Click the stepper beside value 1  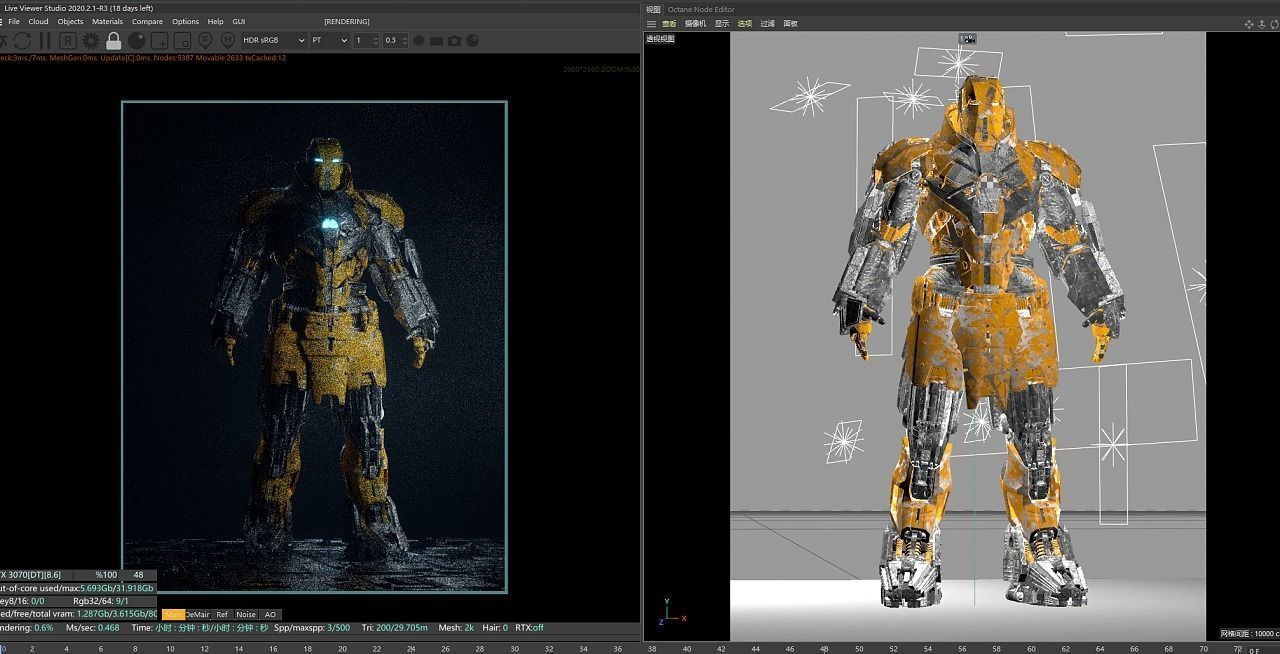click(x=375, y=41)
